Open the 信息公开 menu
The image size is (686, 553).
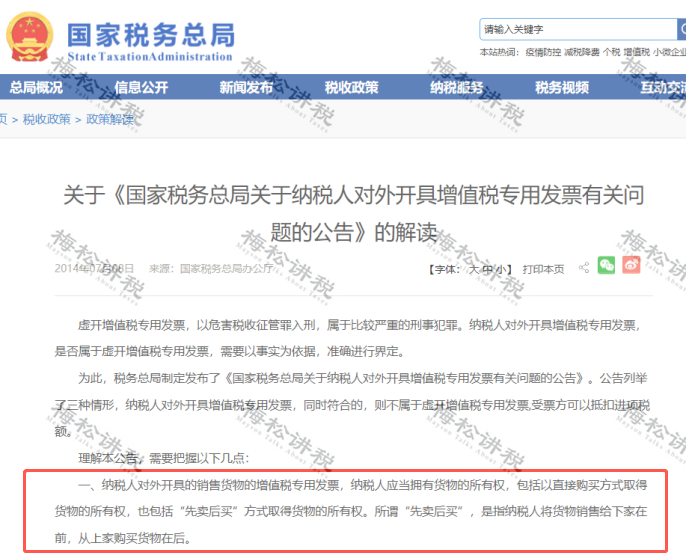(x=141, y=88)
